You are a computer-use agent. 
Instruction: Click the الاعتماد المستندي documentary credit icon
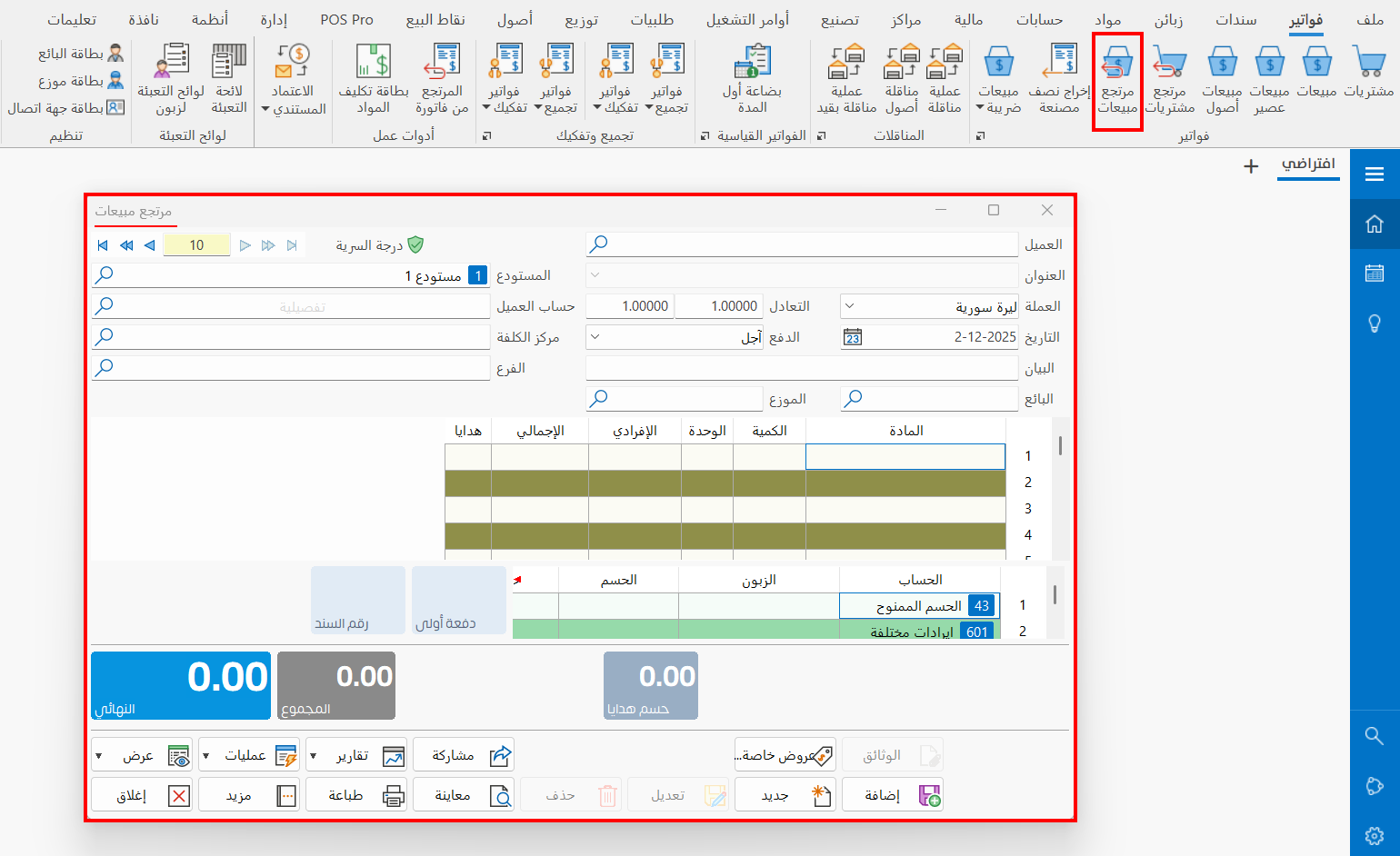coord(293,80)
